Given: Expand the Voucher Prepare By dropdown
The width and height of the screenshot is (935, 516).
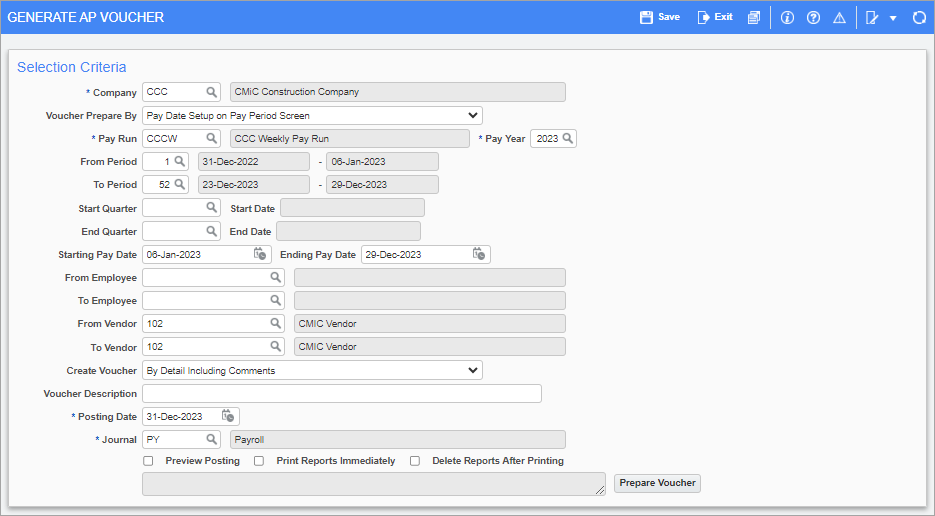Looking at the screenshot, I should [312, 115].
